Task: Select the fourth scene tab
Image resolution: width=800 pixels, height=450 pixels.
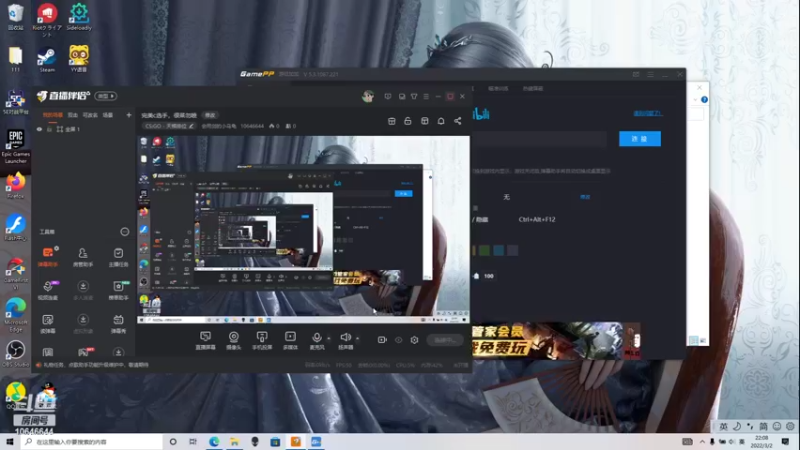Action: (108, 115)
